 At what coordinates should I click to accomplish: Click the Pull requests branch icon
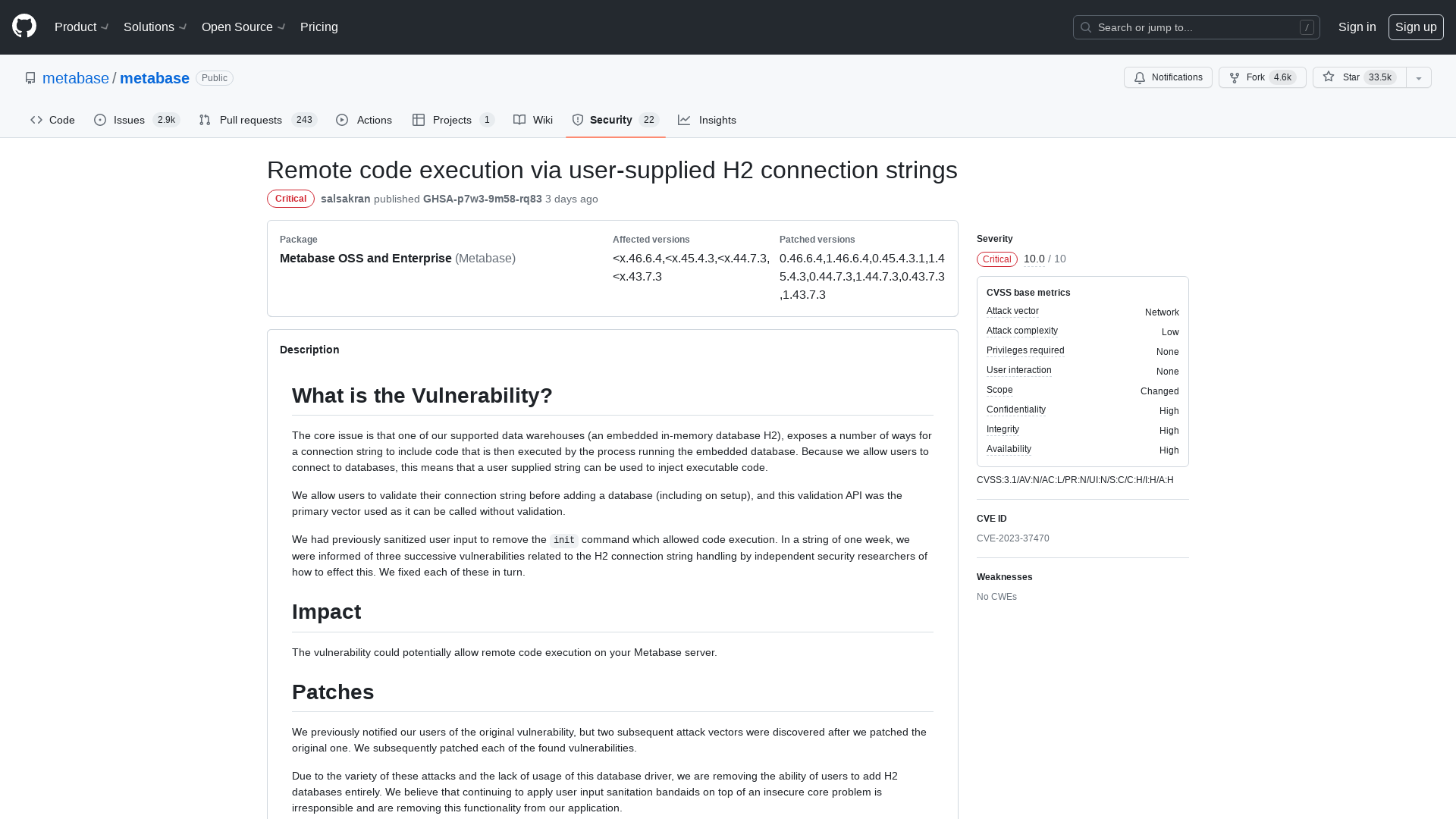click(x=205, y=120)
